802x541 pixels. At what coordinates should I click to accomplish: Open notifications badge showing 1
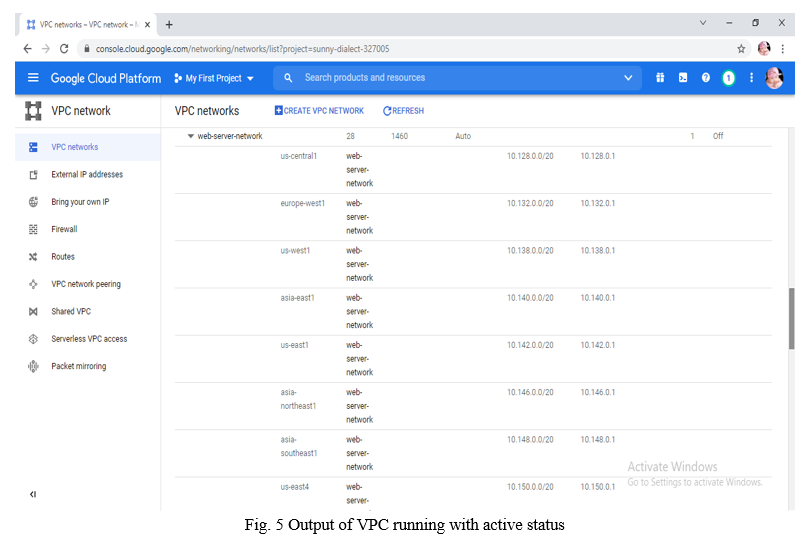click(728, 78)
